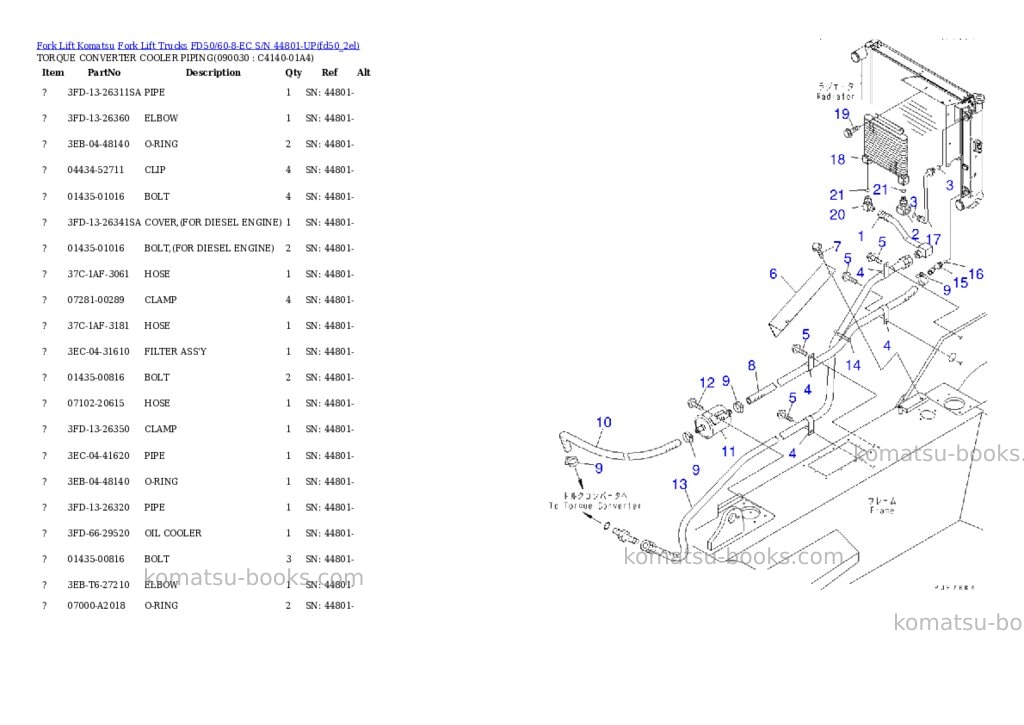The width and height of the screenshot is (1024, 725).
Task: Select part number 3EC-04-31610
Action: point(99,351)
